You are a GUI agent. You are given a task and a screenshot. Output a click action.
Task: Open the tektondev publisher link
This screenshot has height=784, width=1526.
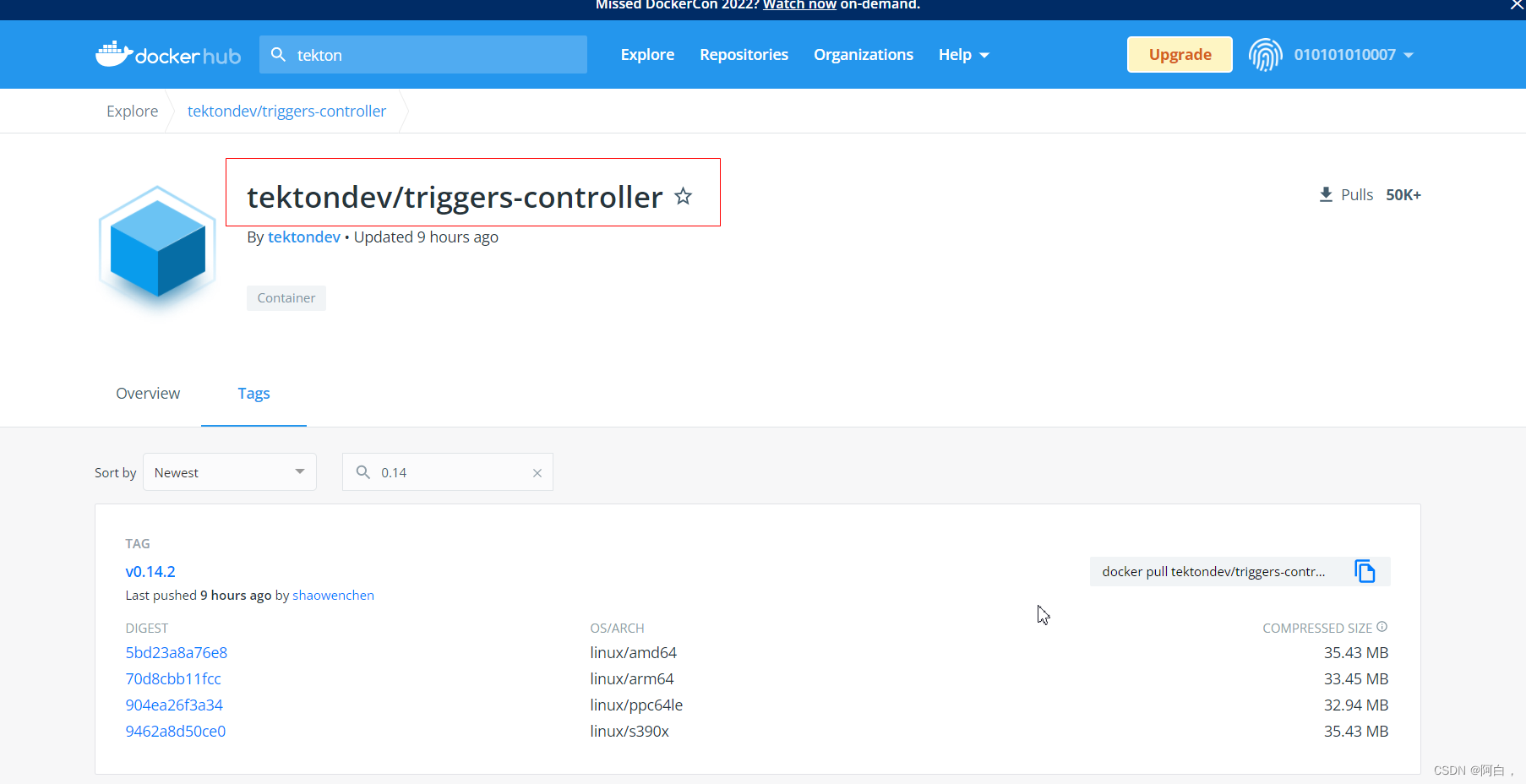click(304, 237)
